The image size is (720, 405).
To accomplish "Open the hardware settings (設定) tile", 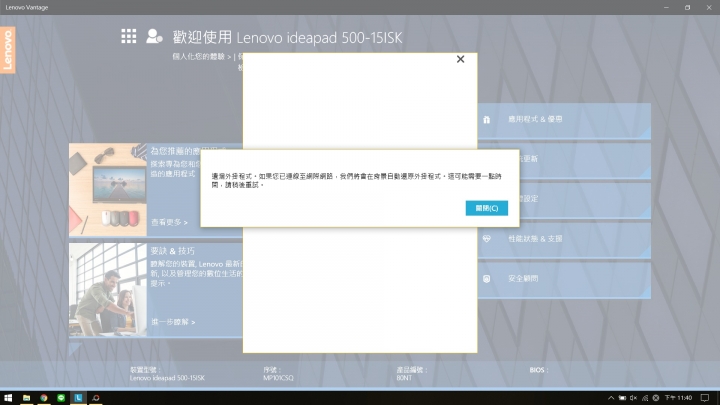I will point(585,200).
